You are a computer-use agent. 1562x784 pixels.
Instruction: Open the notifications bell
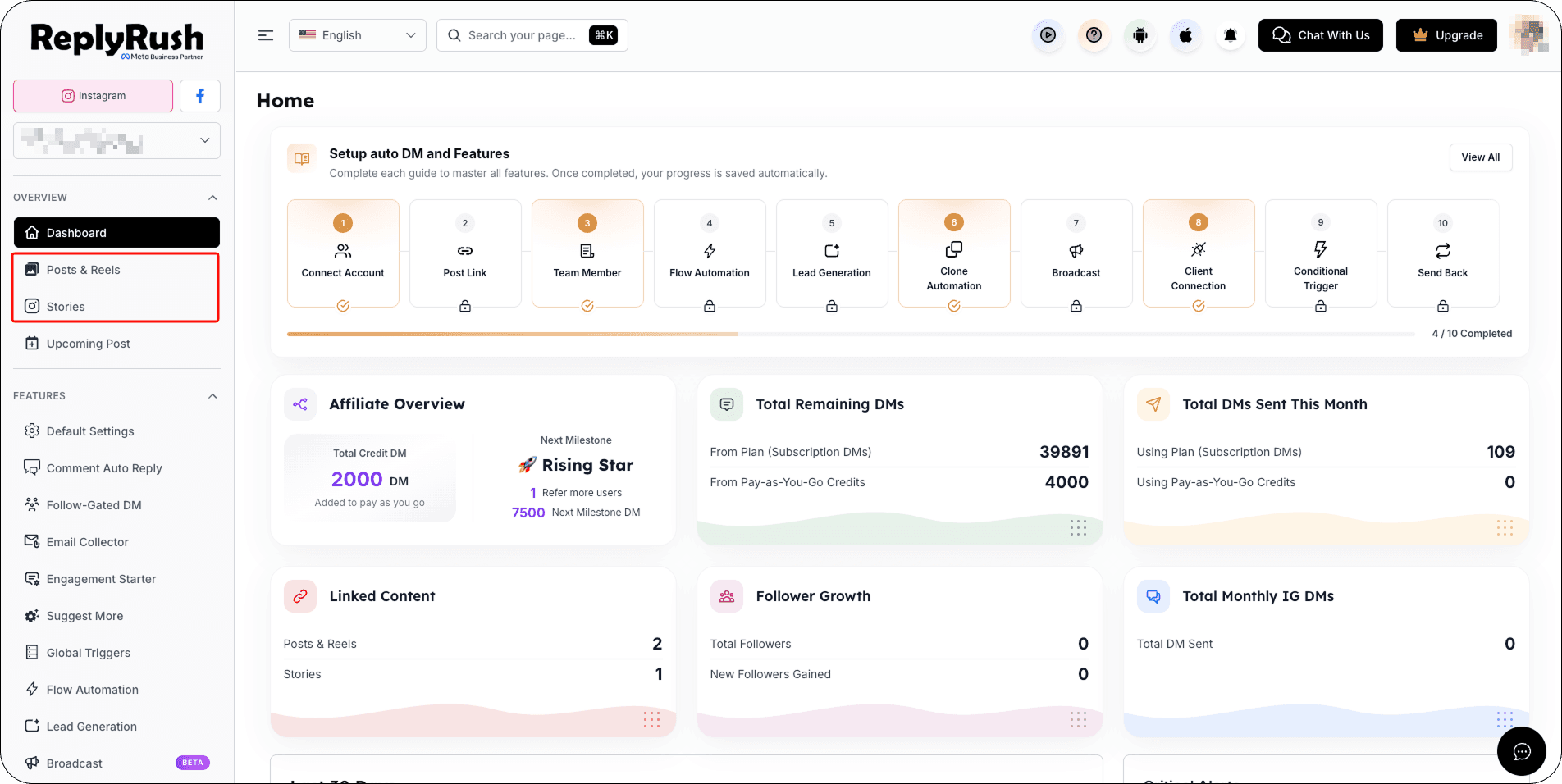click(x=1231, y=35)
